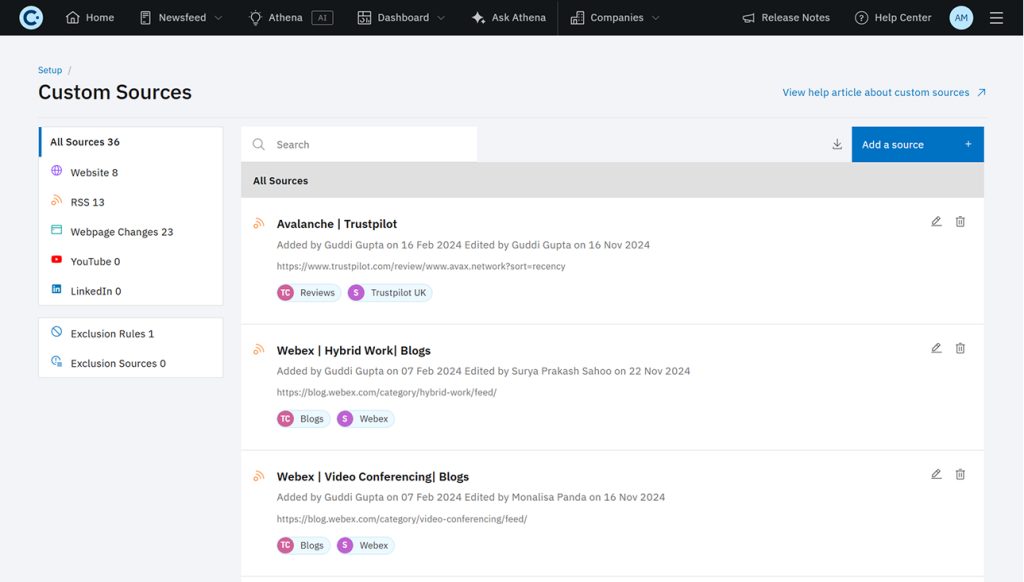1024x582 pixels.
Task: Edit the Avalanche Trustpilot source
Action: (x=936, y=221)
